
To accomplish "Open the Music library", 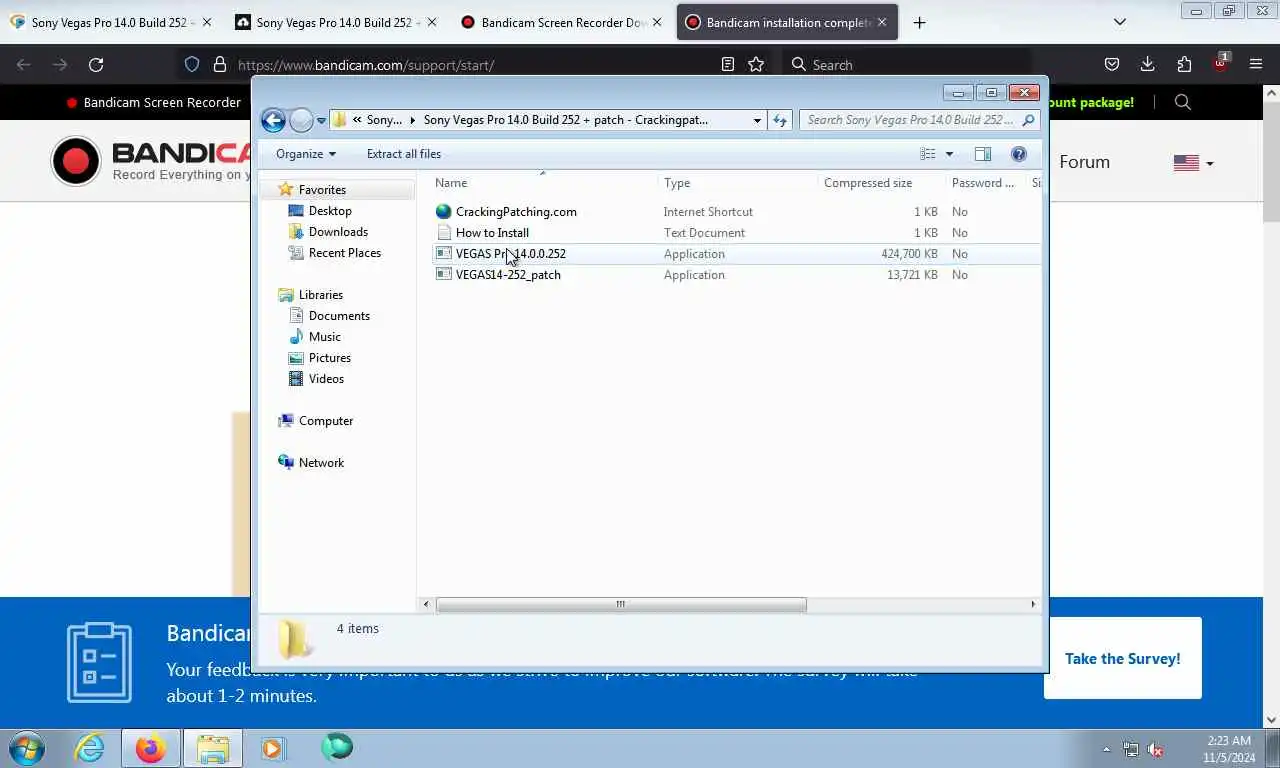I will (324, 337).
